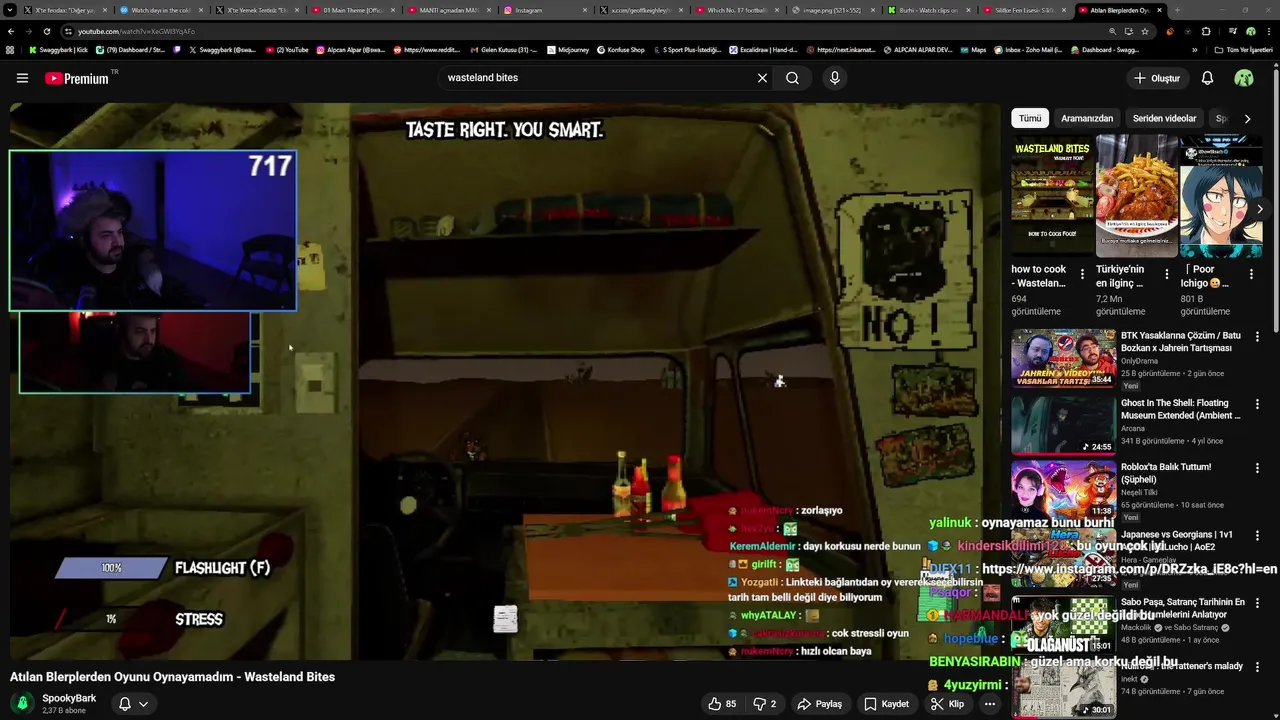Open options for the fattener's malady video
1280x720 pixels.
click(x=1257, y=667)
